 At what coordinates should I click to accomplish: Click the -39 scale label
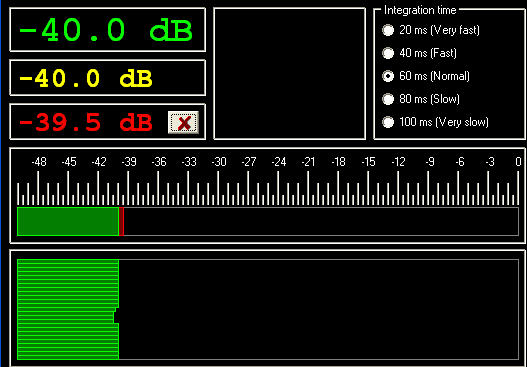pyautogui.click(x=129, y=162)
